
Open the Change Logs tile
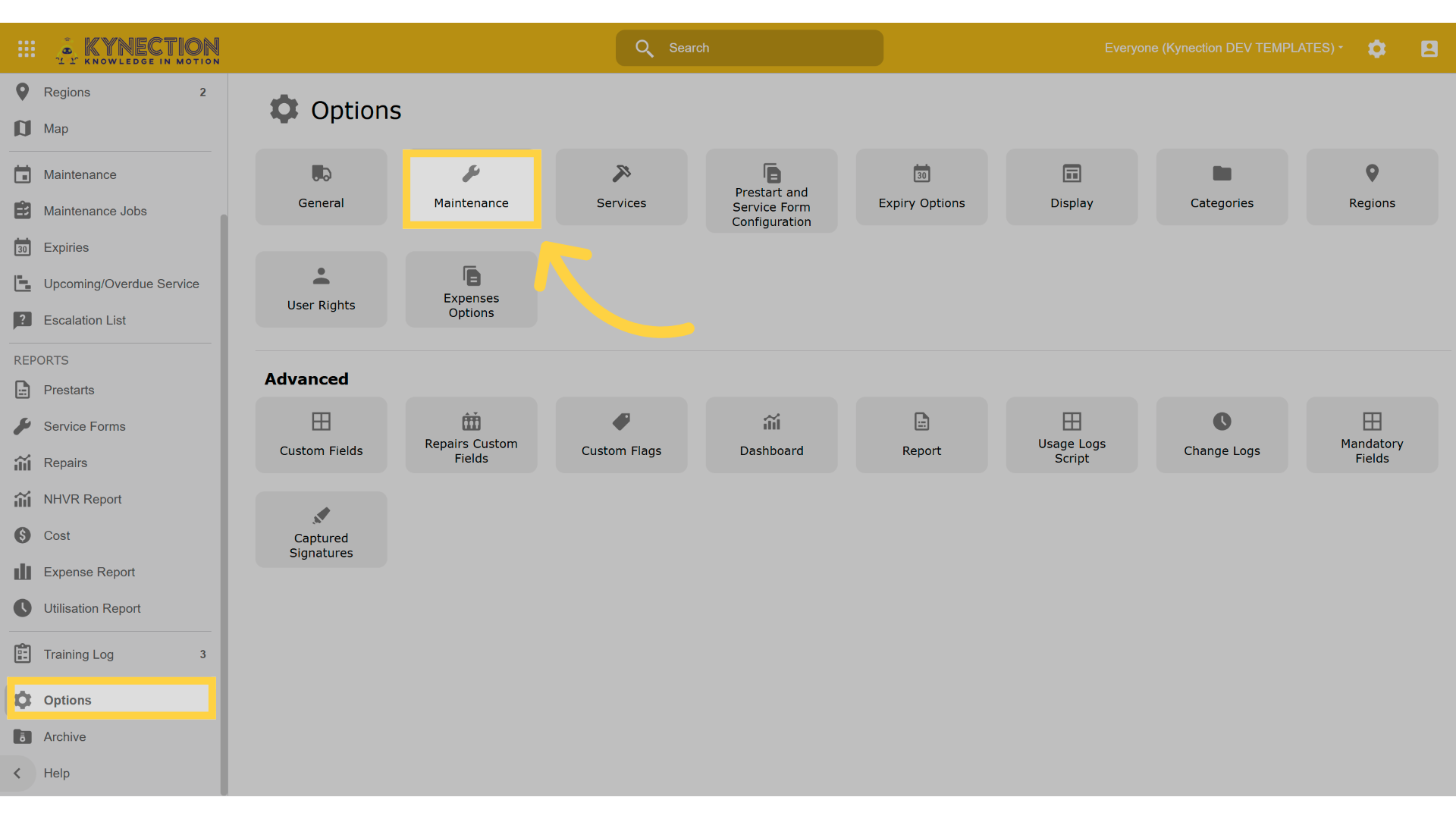(1222, 435)
